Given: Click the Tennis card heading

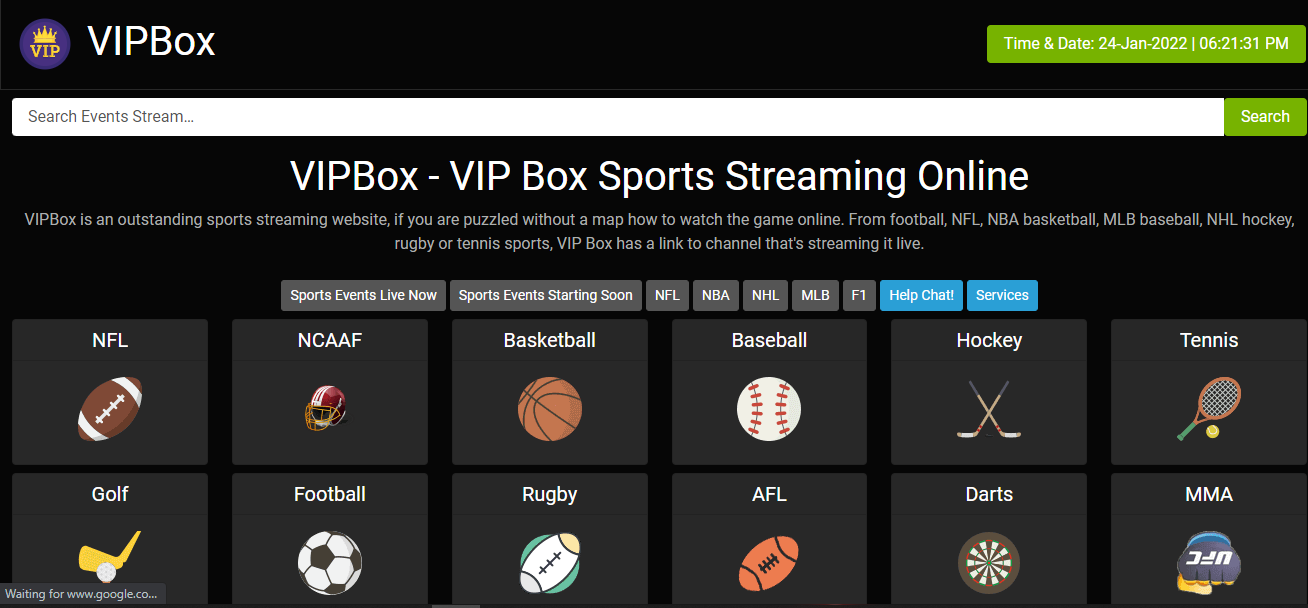Looking at the screenshot, I should click(1209, 340).
